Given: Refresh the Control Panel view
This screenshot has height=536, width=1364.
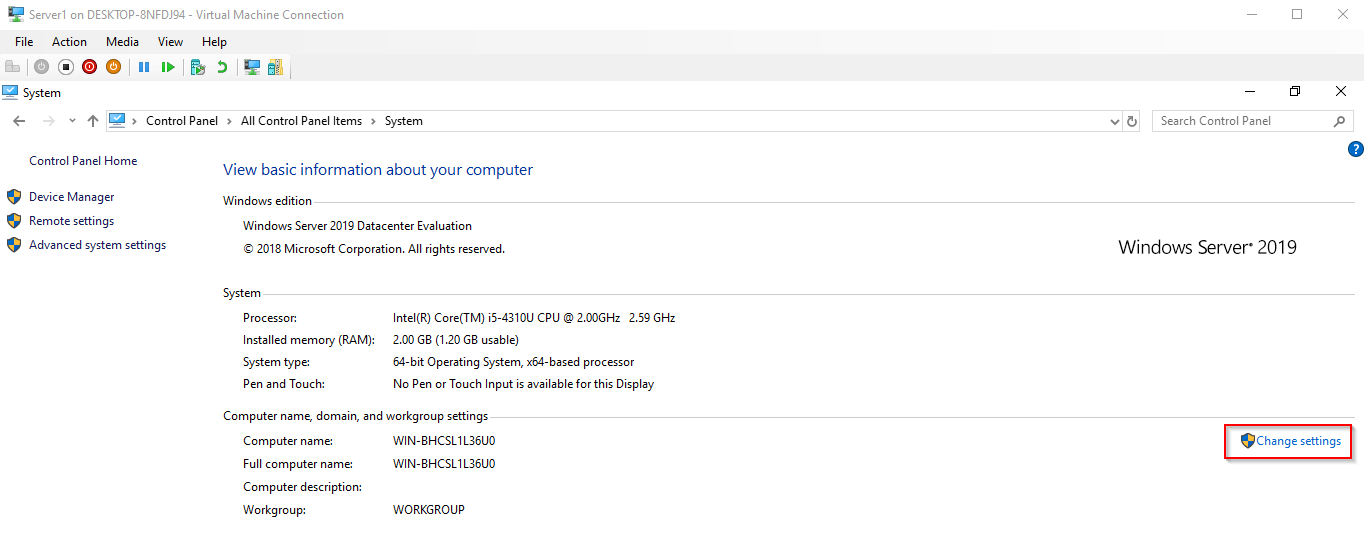Looking at the screenshot, I should tap(1132, 121).
